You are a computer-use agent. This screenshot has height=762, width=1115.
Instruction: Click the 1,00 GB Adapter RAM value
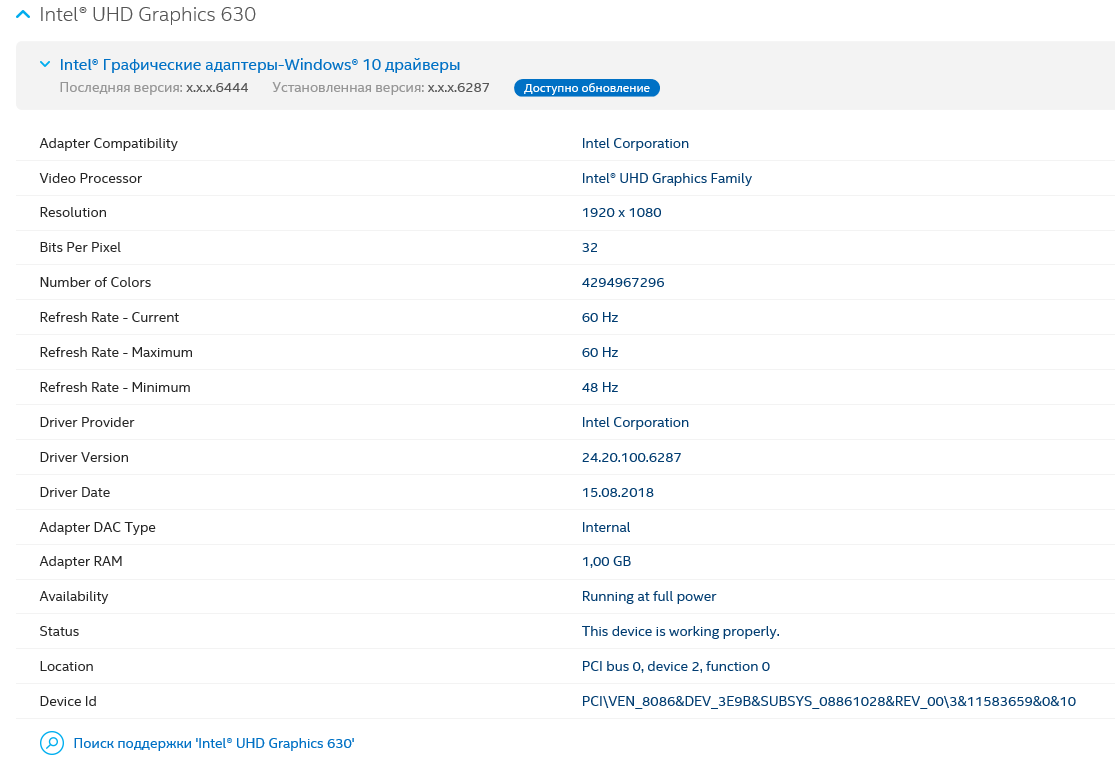coord(606,562)
